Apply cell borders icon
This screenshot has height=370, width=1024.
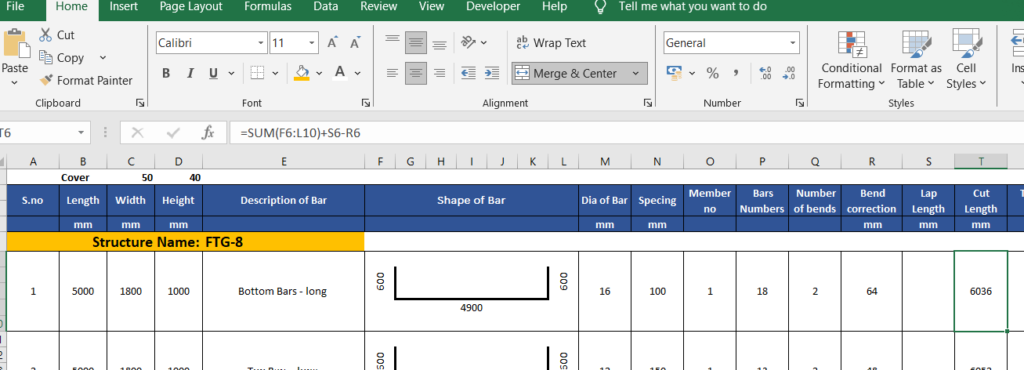(x=257, y=73)
